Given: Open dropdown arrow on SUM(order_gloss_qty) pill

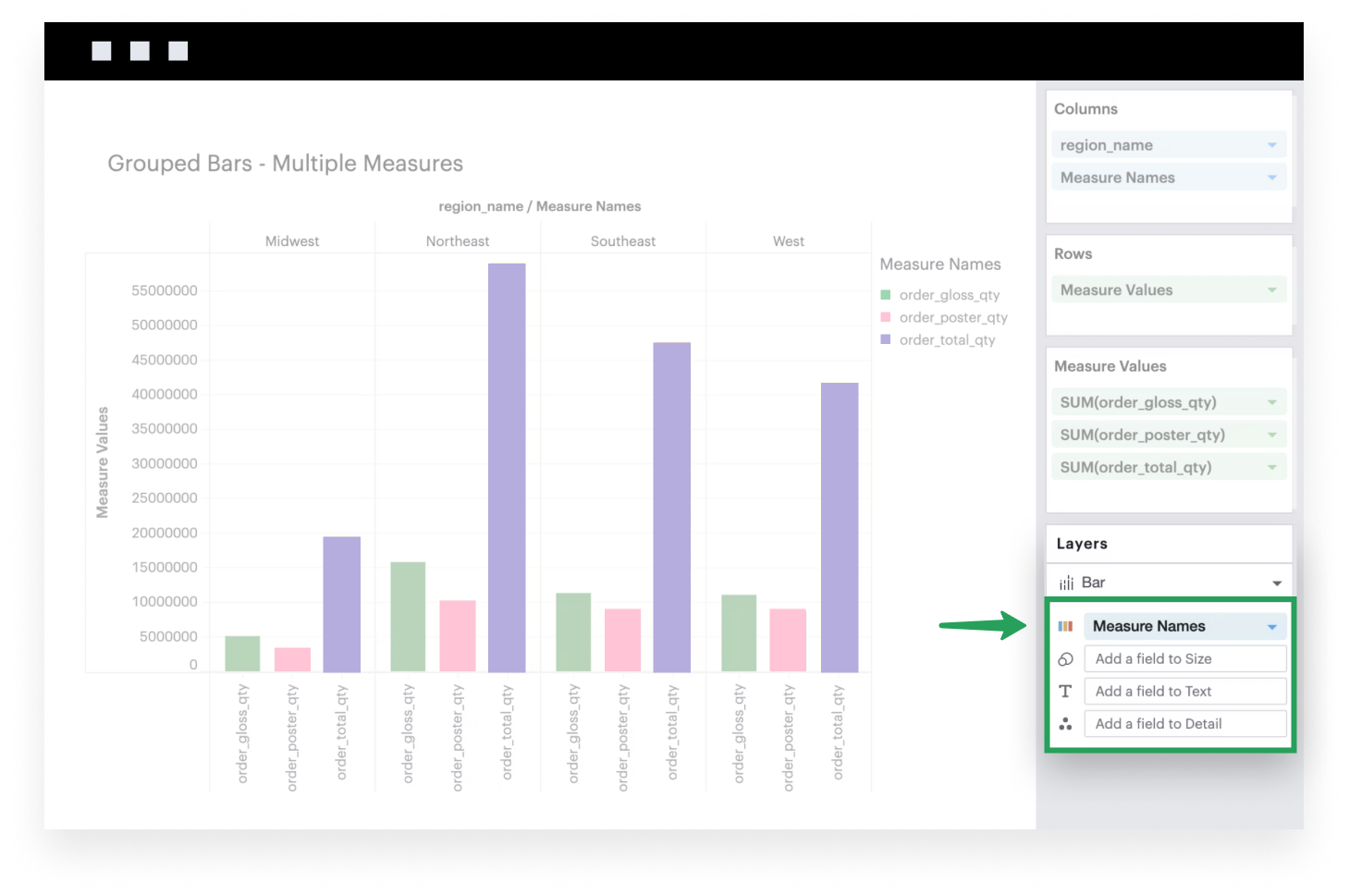Looking at the screenshot, I should (1271, 402).
